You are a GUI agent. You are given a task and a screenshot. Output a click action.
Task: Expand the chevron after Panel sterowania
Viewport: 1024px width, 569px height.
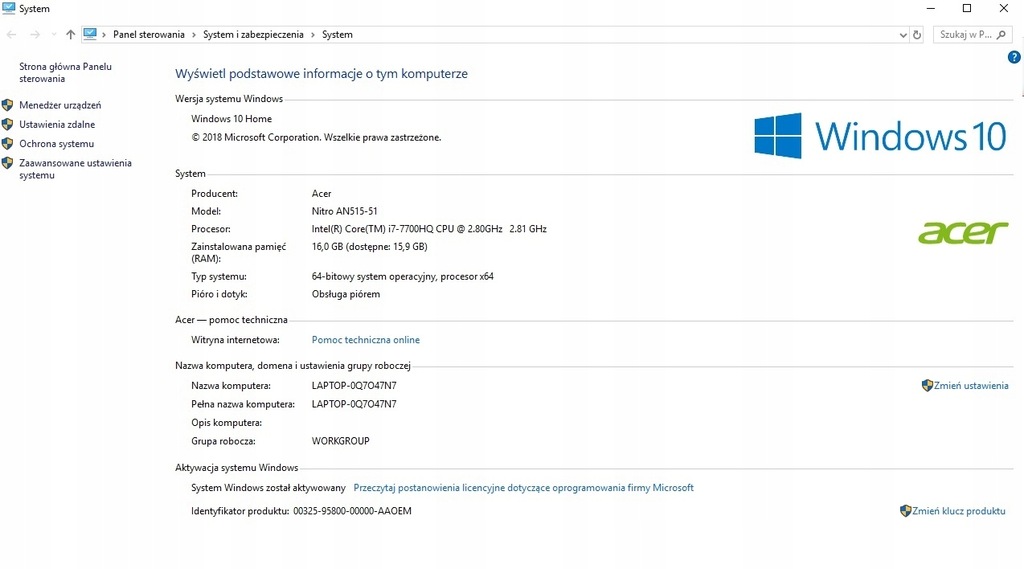point(194,35)
